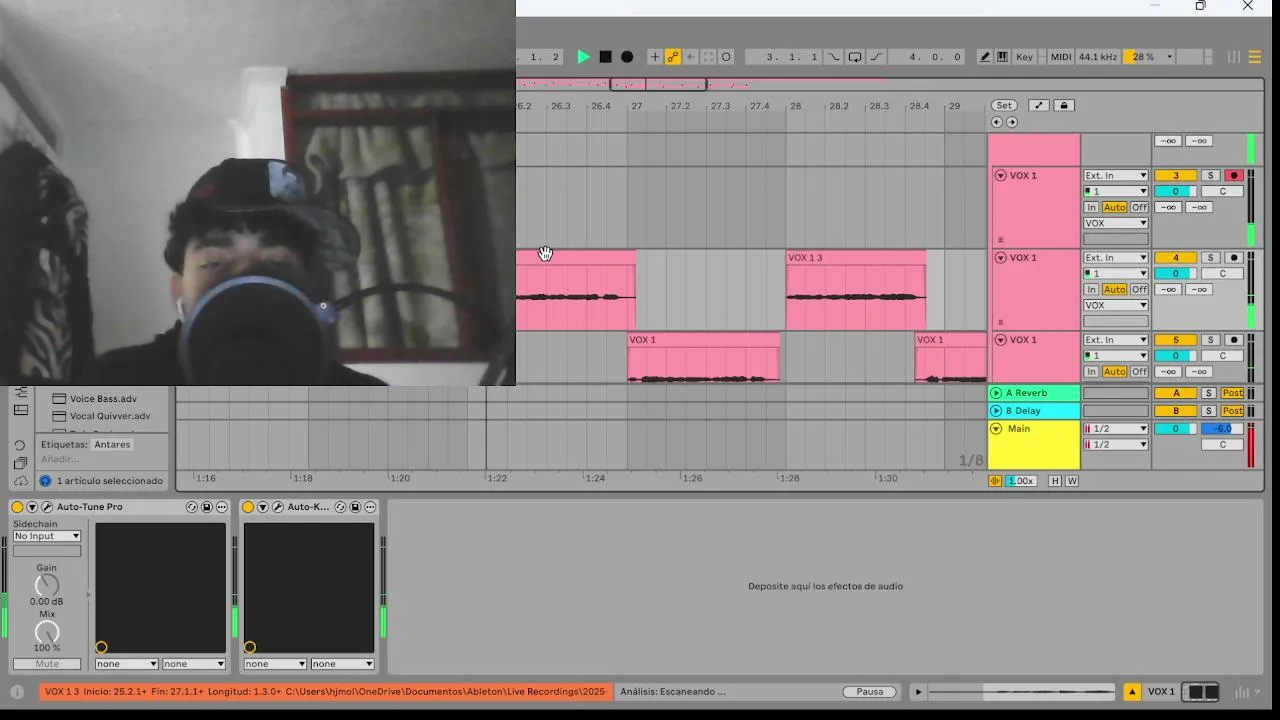Click the Capture MIDI bracket icon

pos(708,57)
